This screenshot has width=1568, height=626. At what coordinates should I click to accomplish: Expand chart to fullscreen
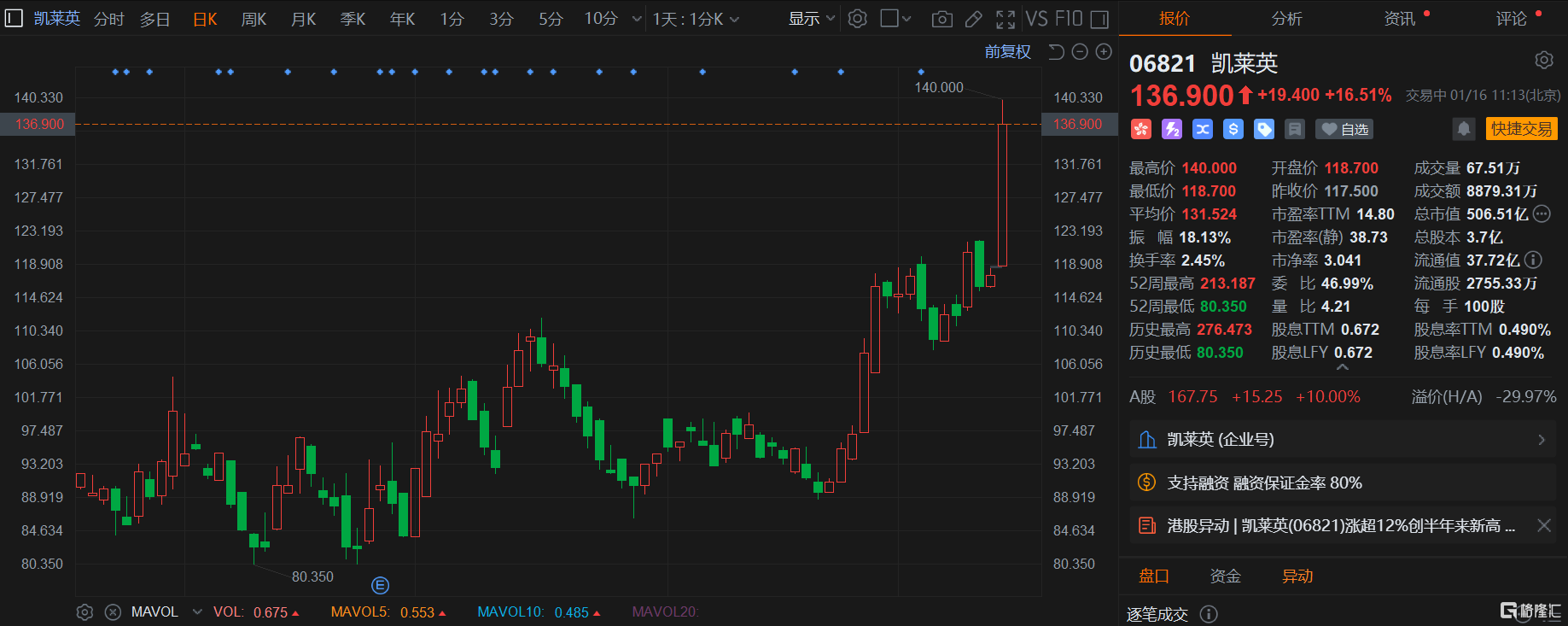[1006, 19]
